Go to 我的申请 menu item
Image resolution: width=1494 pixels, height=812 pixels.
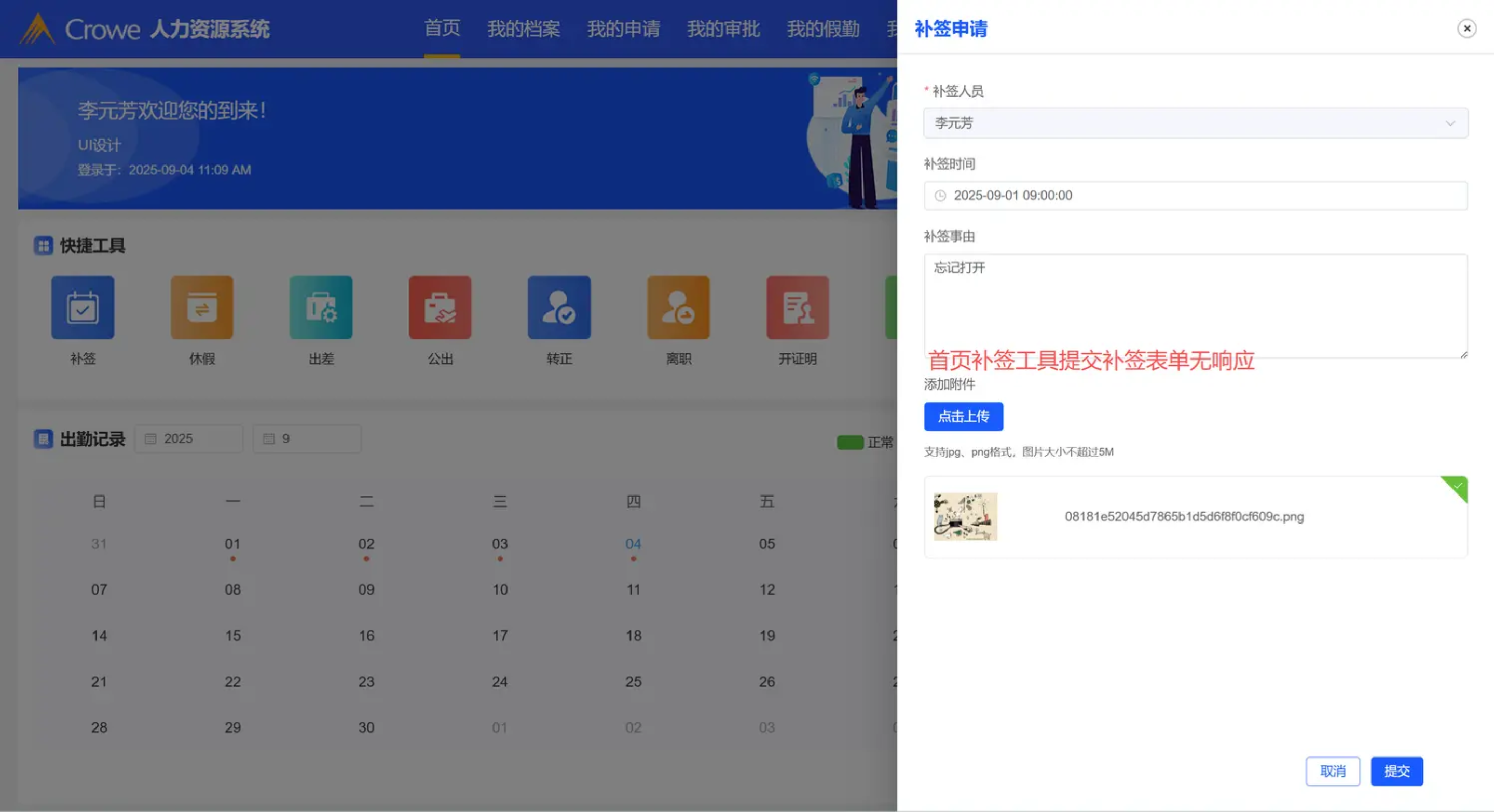click(x=623, y=29)
